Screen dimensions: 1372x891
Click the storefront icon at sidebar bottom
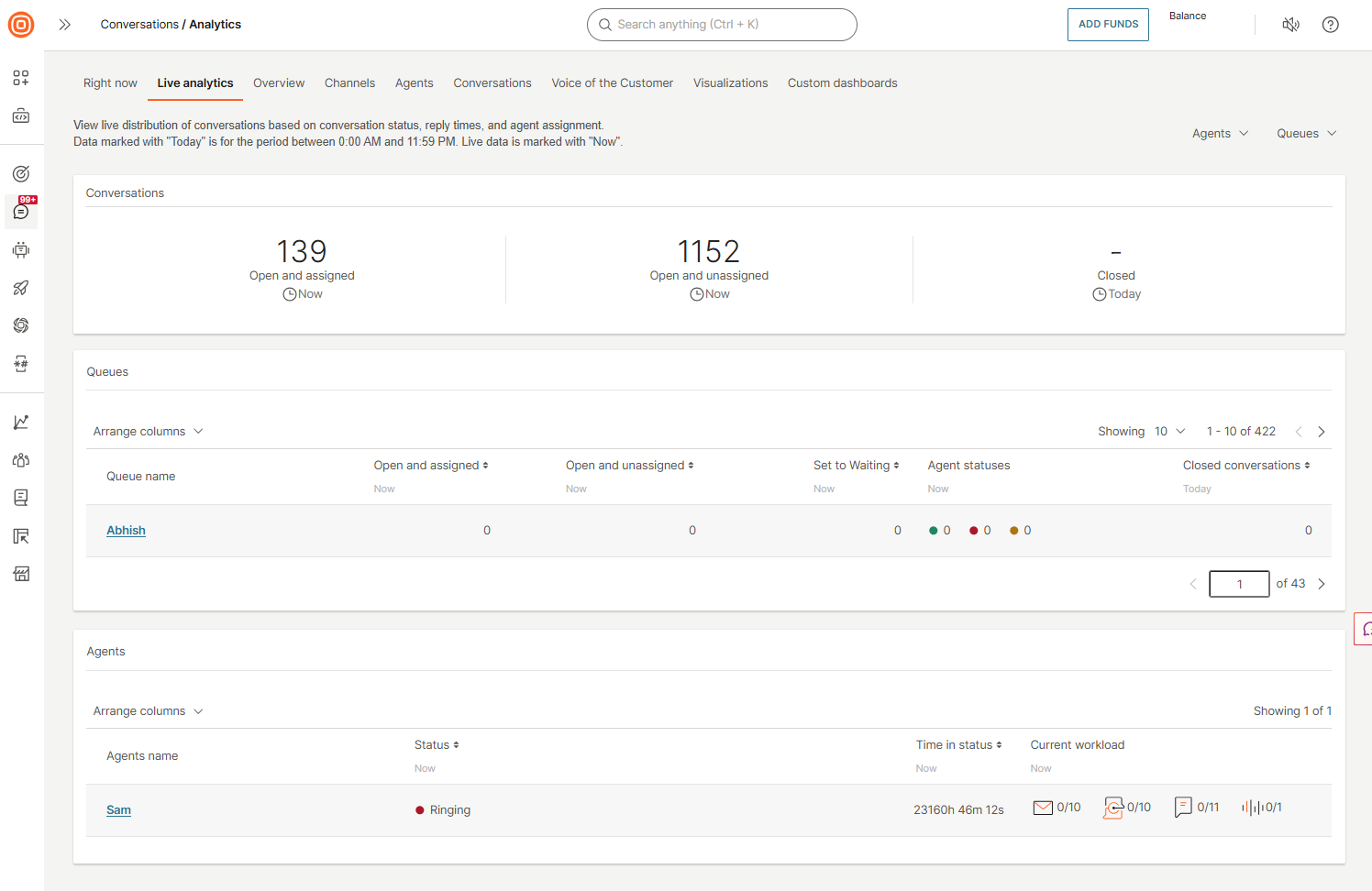click(20, 573)
